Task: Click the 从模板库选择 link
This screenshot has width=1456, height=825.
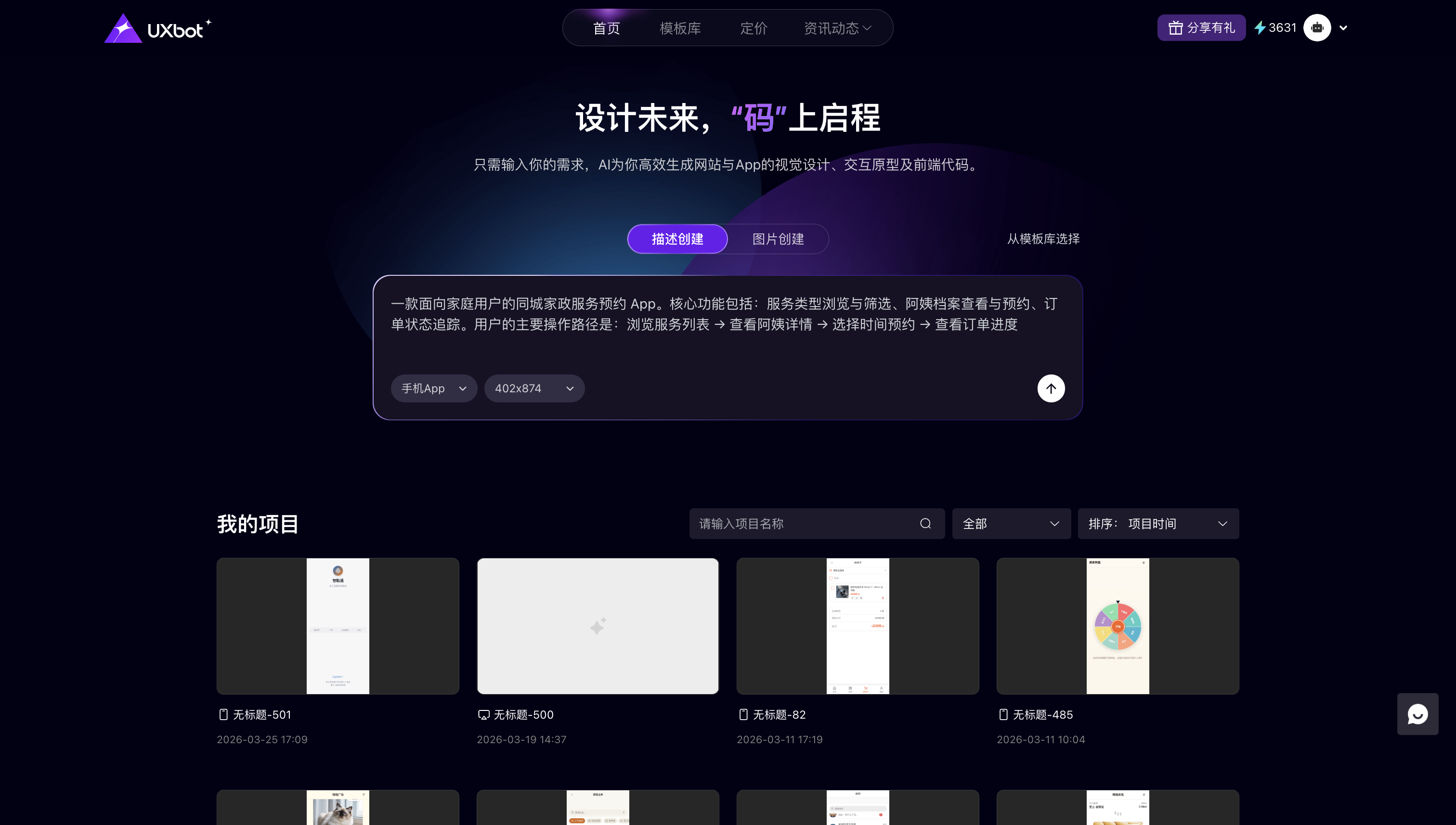Action: (1043, 239)
